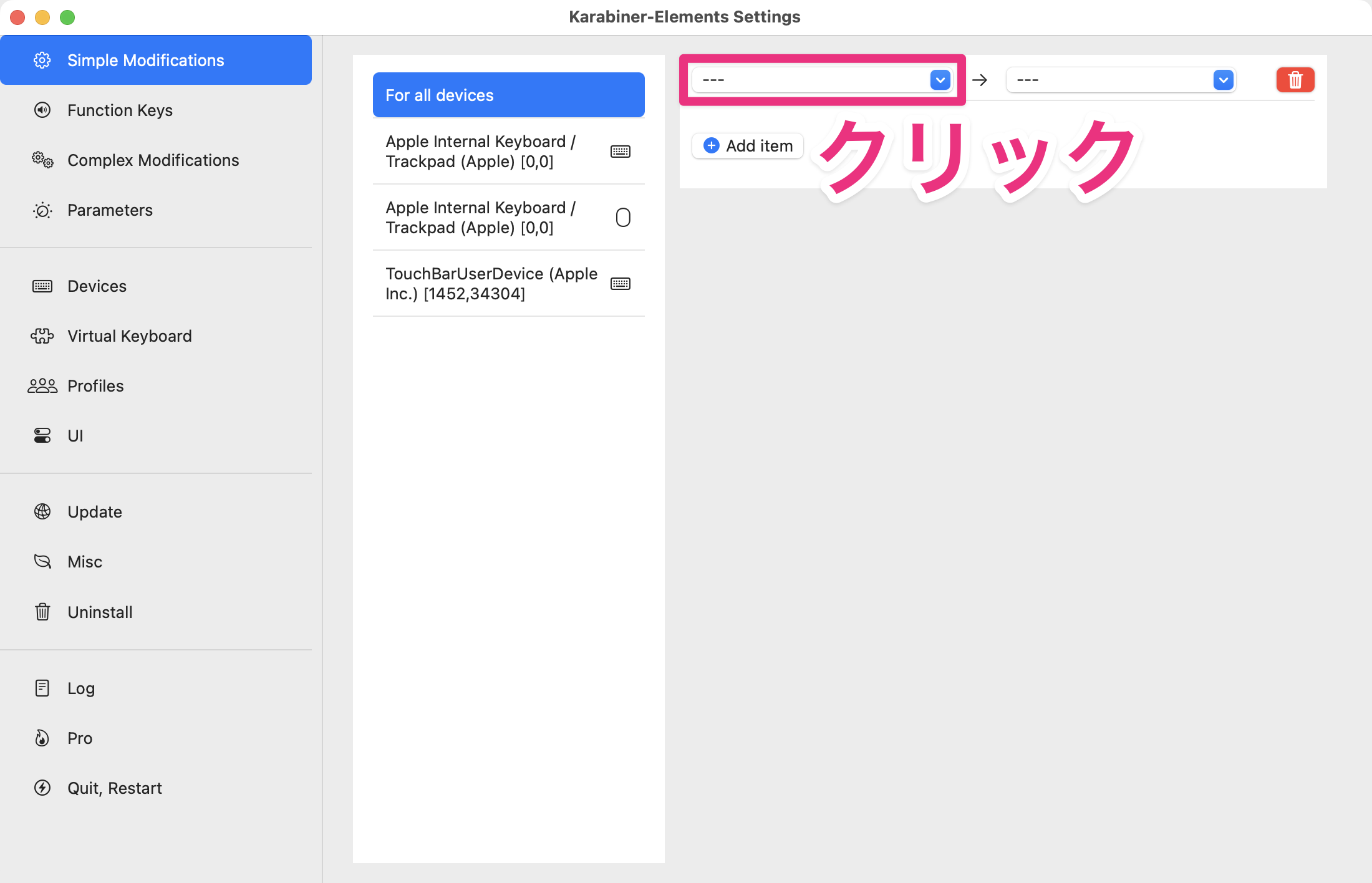Delete the key mapping with the red trash button

[x=1295, y=80]
